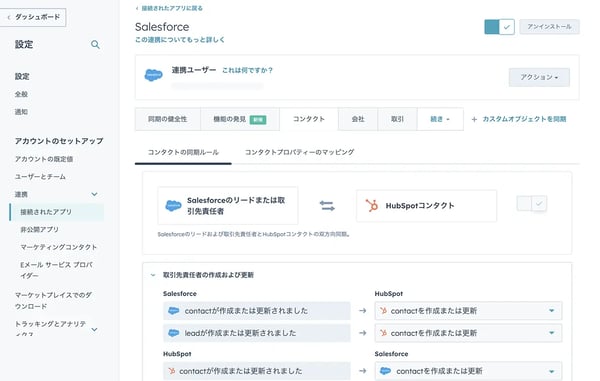Click the HubSpotコンタクト card

pyautogui.click(x=426, y=206)
